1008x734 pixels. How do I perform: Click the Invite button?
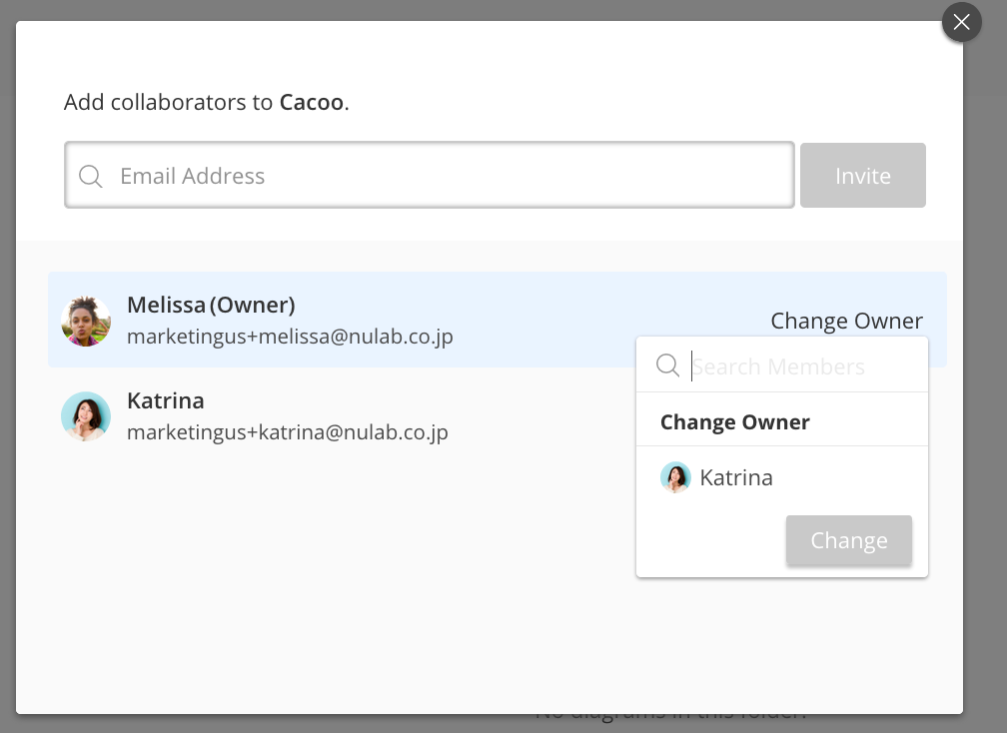pos(863,175)
